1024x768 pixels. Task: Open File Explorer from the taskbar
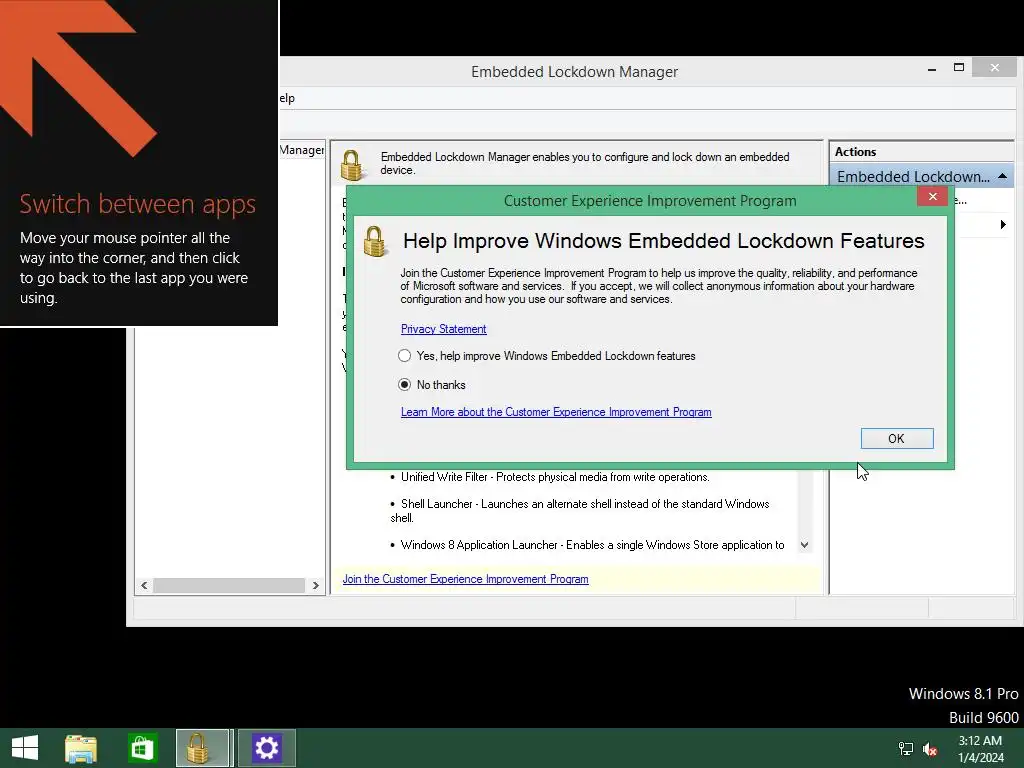point(81,748)
